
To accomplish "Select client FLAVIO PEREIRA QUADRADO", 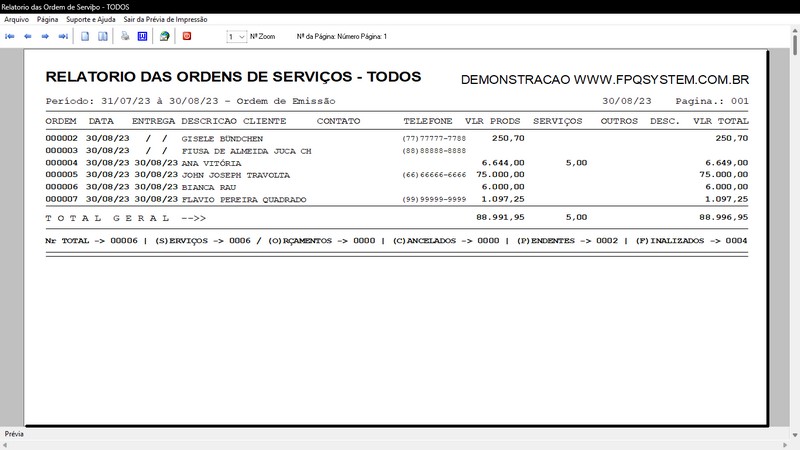I will (244, 199).
